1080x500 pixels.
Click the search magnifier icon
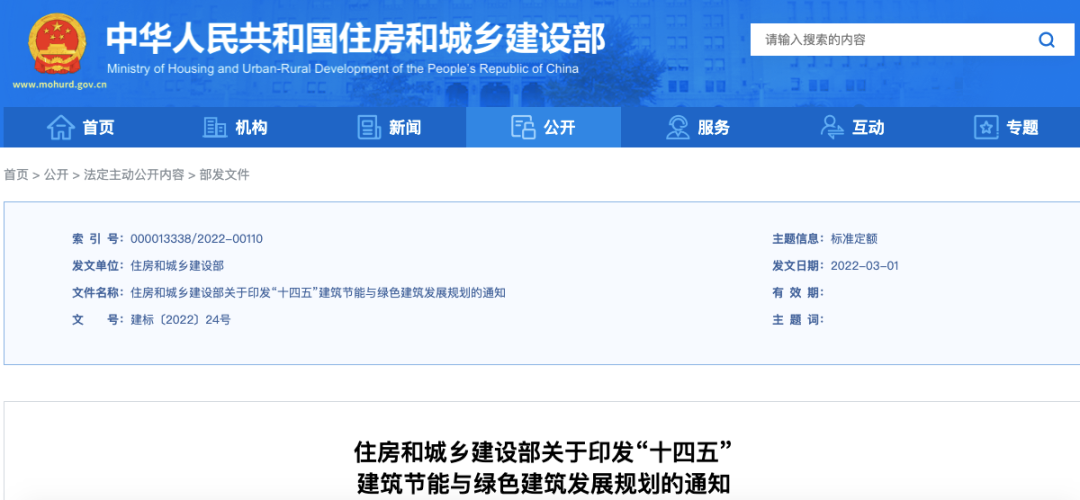[x=1046, y=40]
